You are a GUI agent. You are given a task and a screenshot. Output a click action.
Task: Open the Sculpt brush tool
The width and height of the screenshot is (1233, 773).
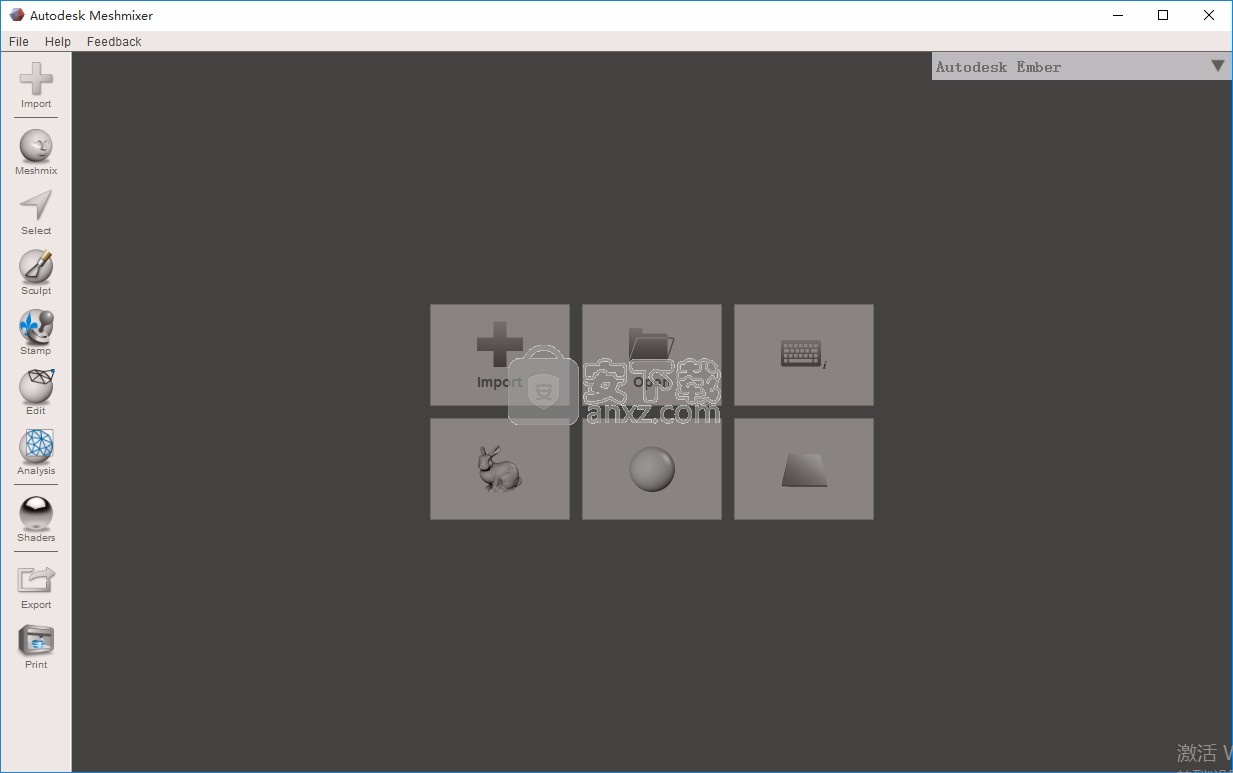(36, 272)
